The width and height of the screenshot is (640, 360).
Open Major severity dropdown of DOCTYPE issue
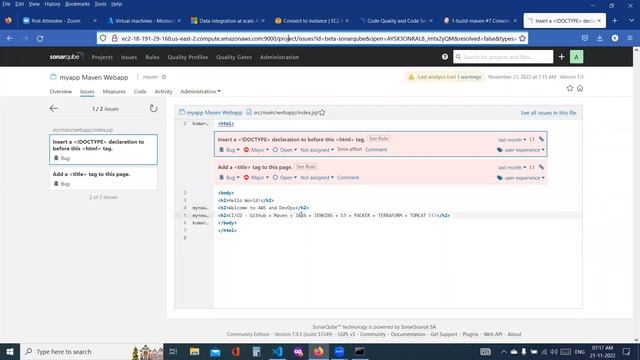(x=256, y=150)
